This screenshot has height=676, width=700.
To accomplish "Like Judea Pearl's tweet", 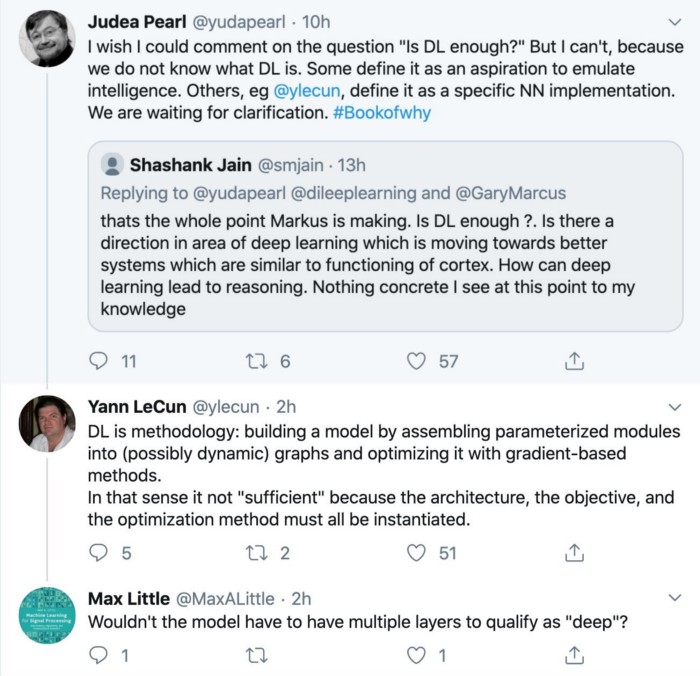I will pos(416,361).
